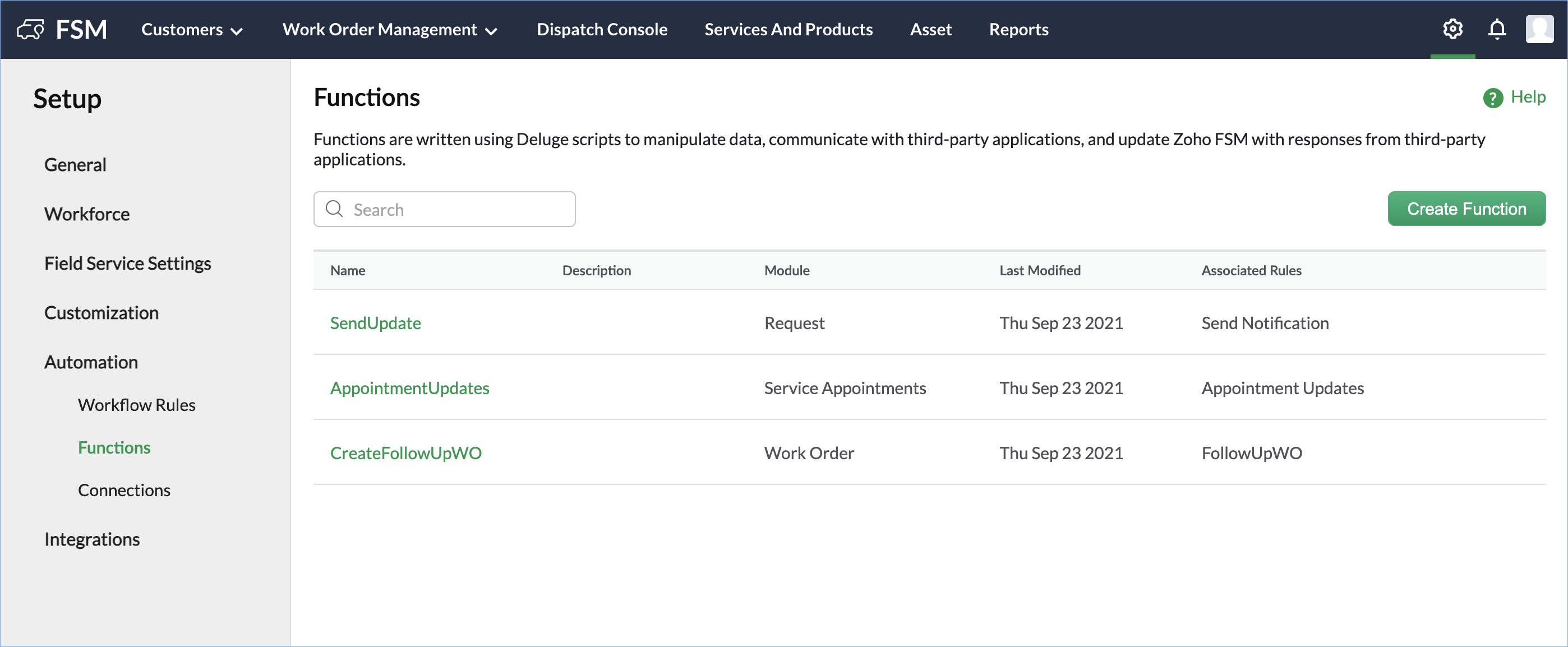Collapse the Automation section in Setup

coord(91,362)
